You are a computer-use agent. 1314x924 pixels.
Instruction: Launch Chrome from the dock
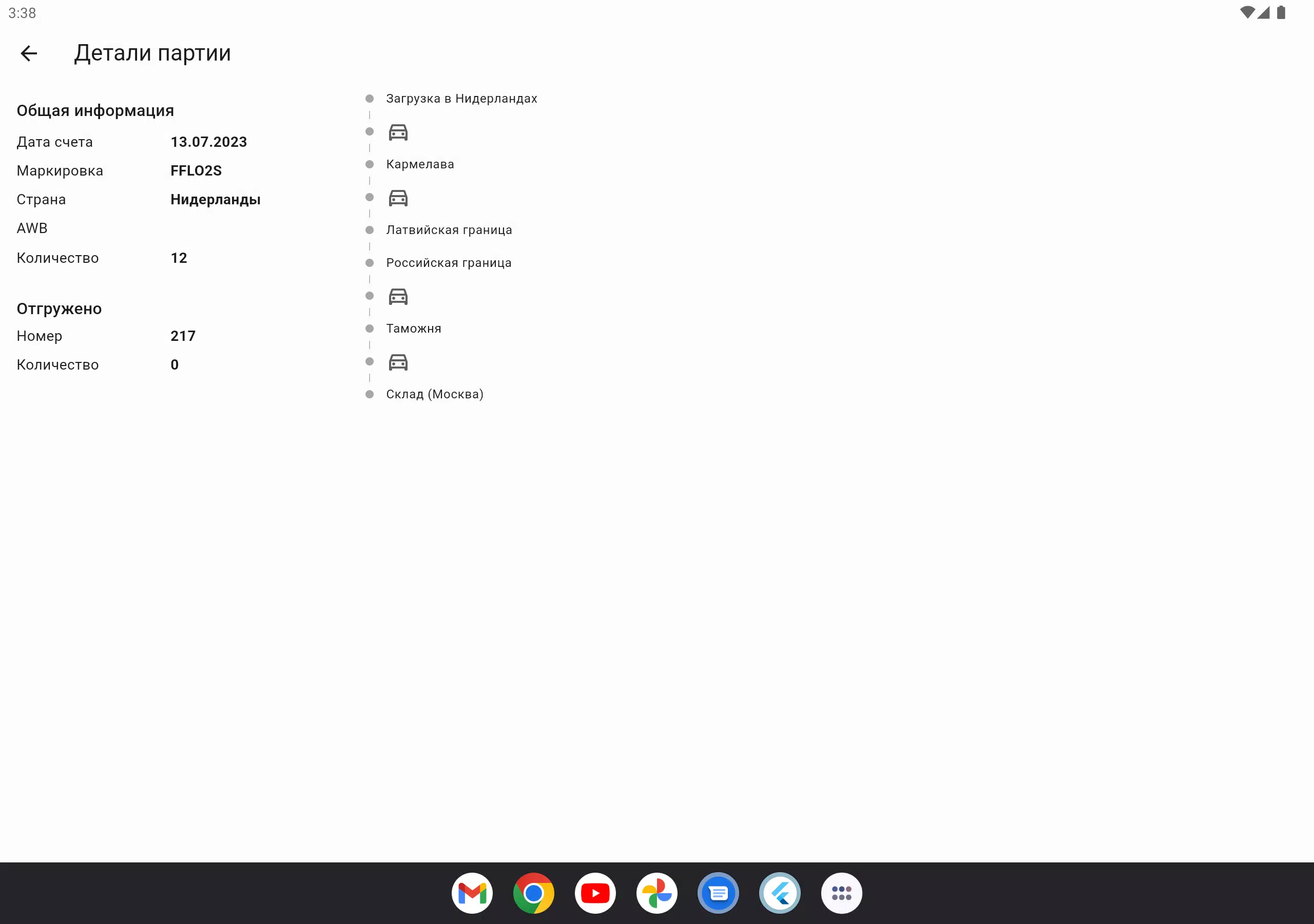point(533,893)
